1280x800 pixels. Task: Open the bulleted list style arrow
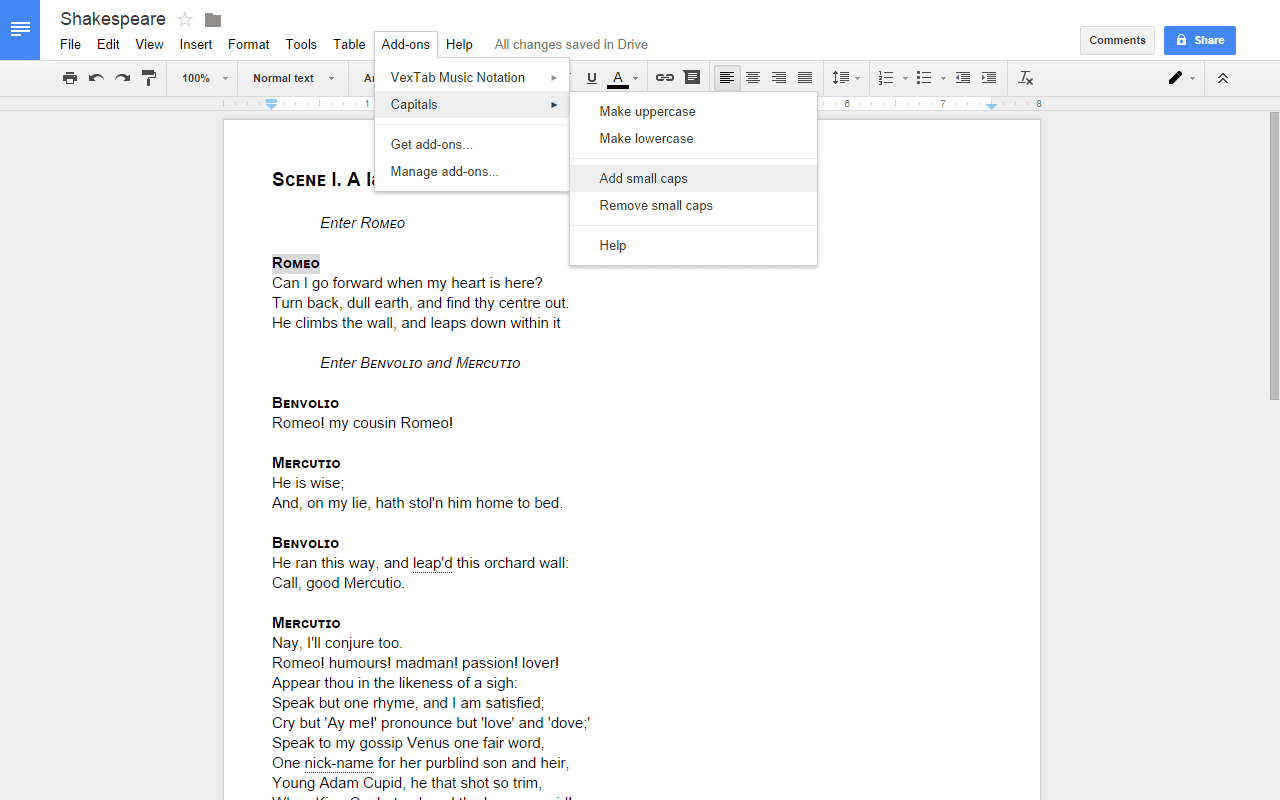[x=943, y=78]
